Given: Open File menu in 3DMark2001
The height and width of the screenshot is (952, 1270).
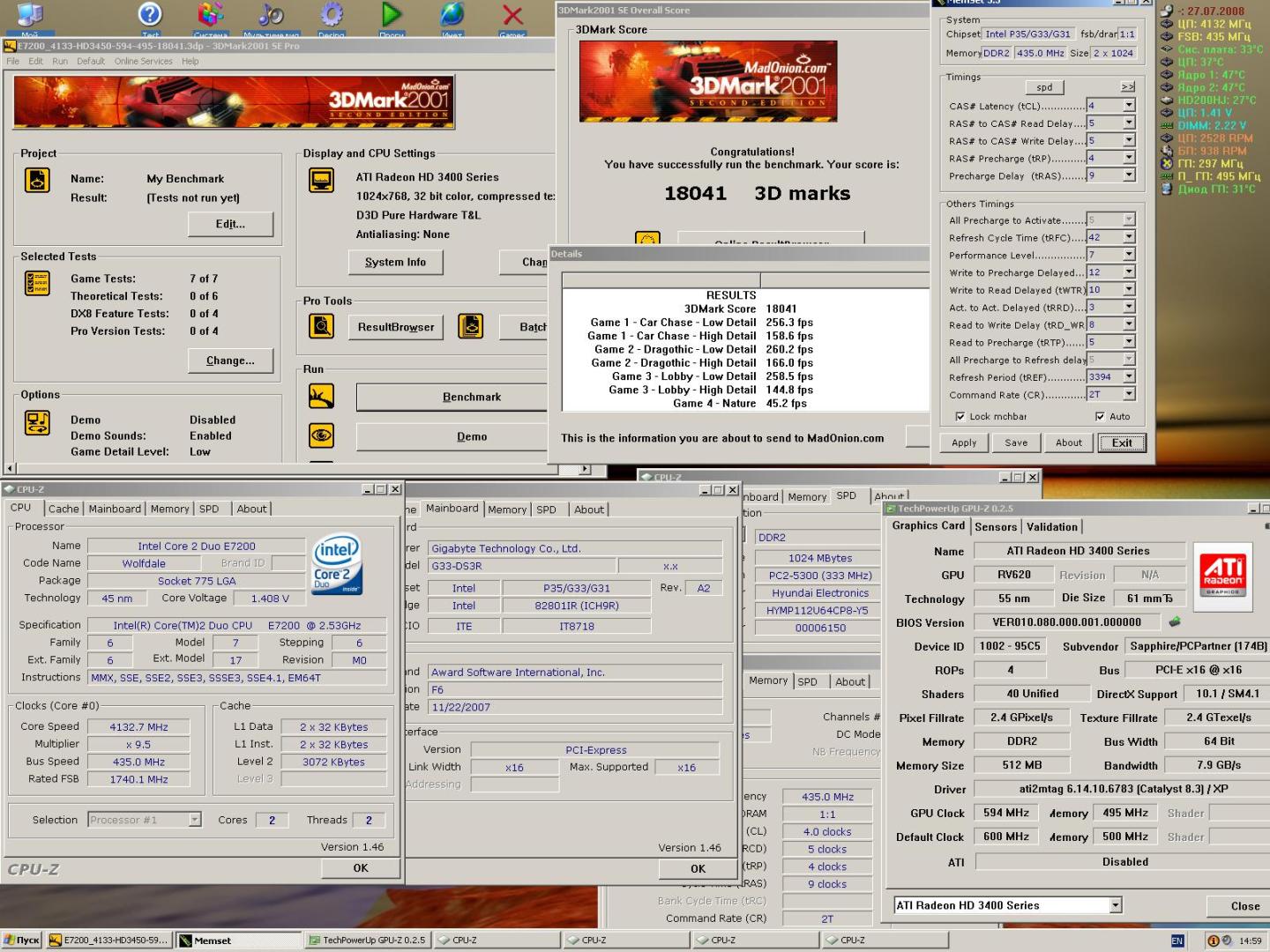Looking at the screenshot, I should (x=13, y=62).
